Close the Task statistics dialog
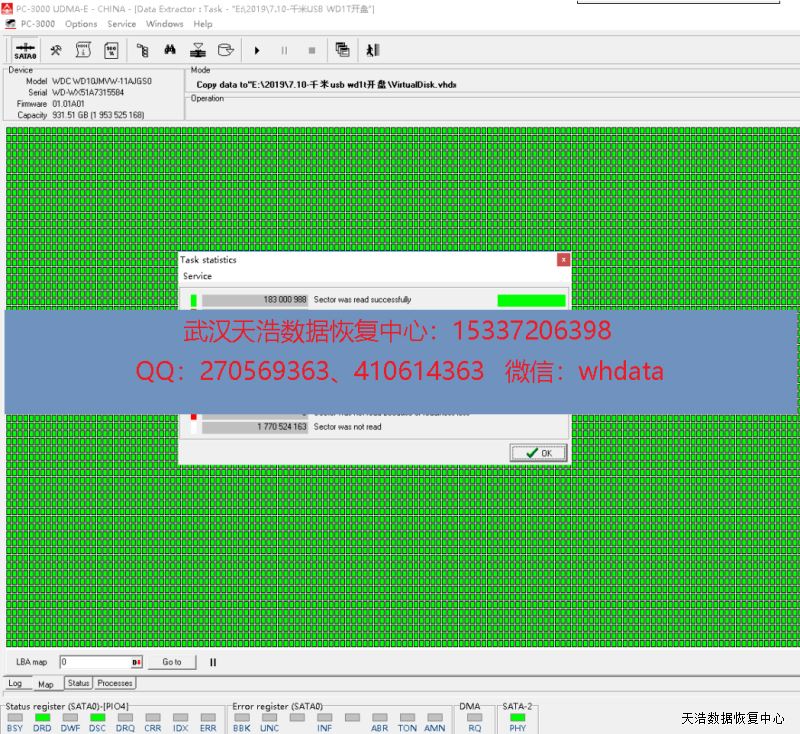Screen dimensions: 800x734 pos(563,260)
